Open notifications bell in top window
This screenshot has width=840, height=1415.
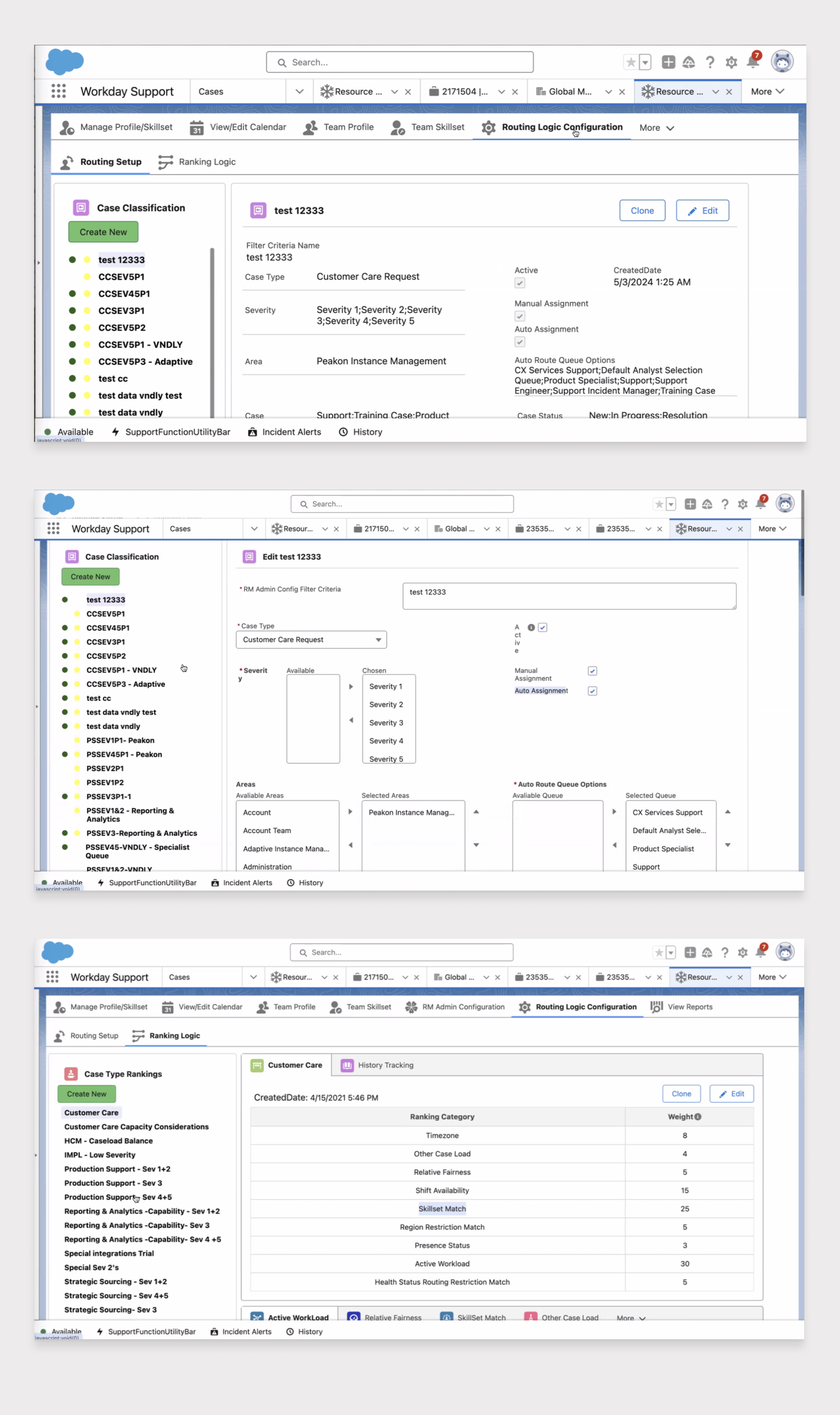pos(753,61)
